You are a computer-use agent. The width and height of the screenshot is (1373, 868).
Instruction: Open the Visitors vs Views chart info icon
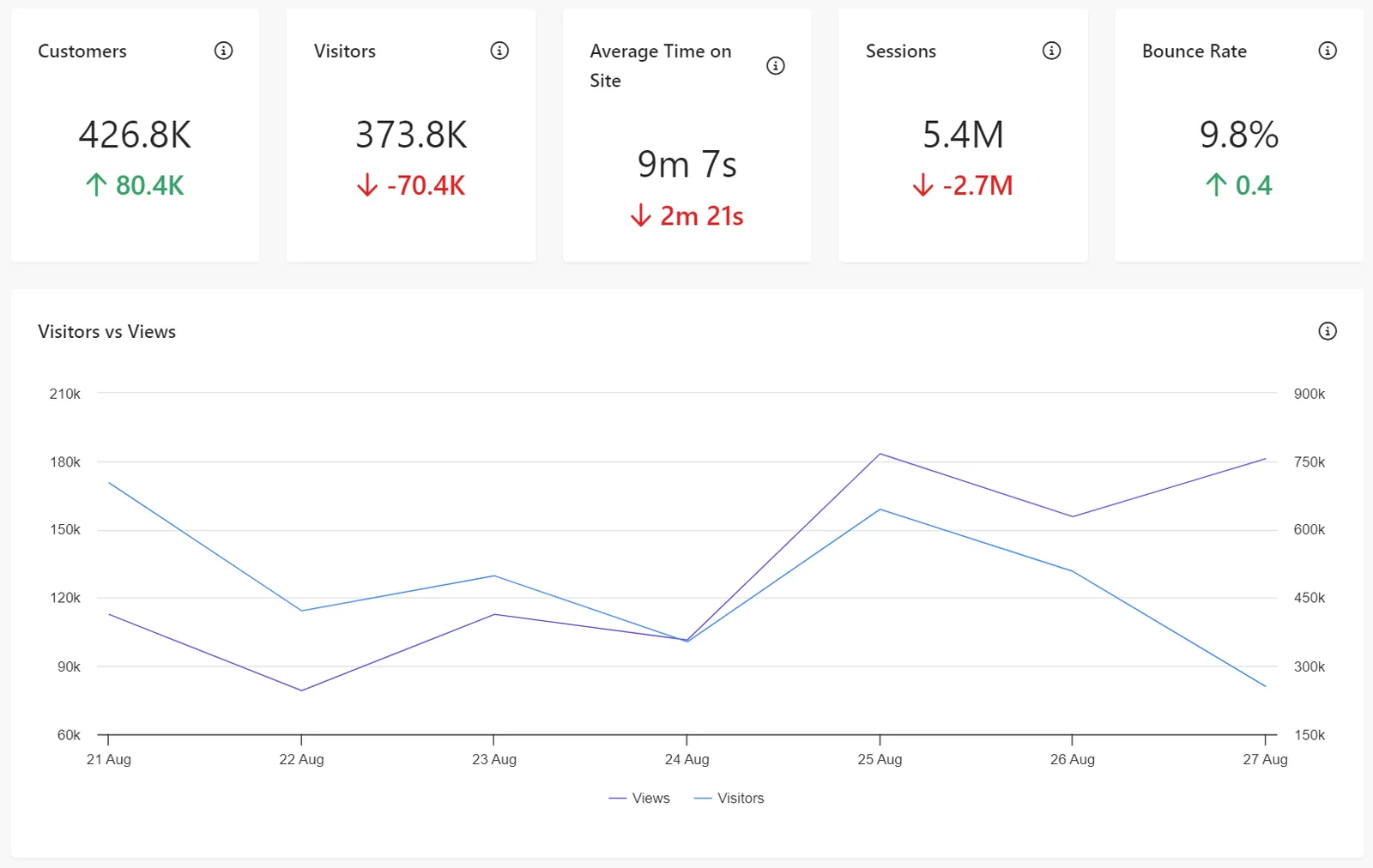(x=1328, y=331)
